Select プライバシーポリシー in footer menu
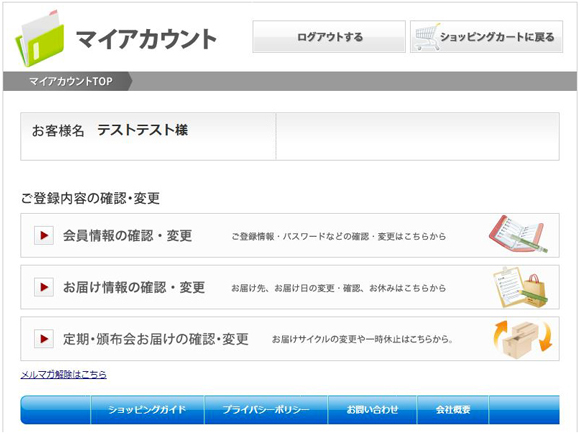Image resolution: width=580 pixels, height=434 pixels. (x=266, y=410)
